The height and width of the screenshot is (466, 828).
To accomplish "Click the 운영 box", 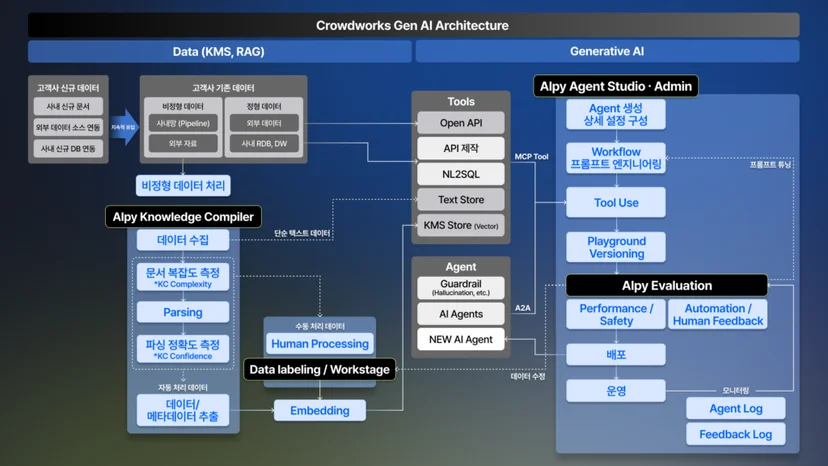I will 616,391.
